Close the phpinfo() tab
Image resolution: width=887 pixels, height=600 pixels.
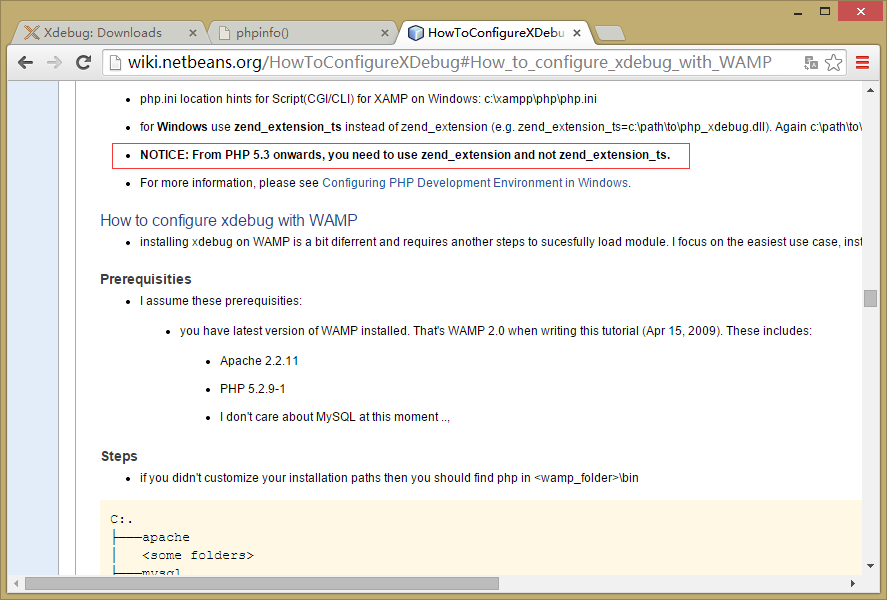[385, 33]
